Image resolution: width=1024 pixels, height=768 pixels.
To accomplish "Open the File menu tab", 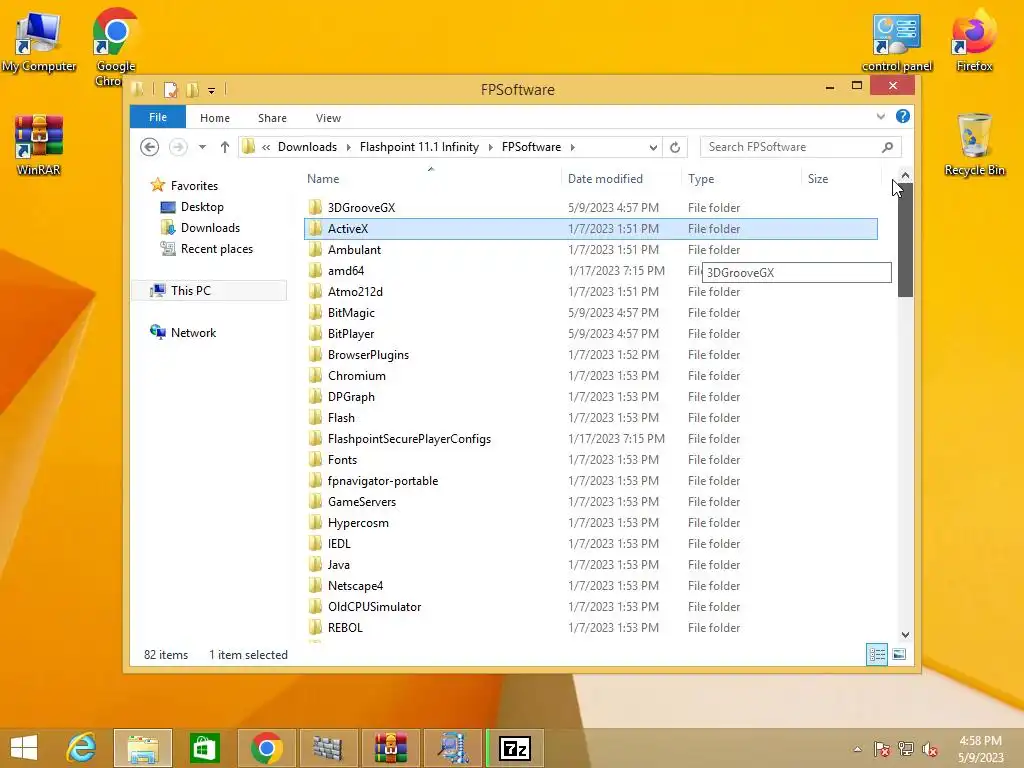I will [158, 117].
